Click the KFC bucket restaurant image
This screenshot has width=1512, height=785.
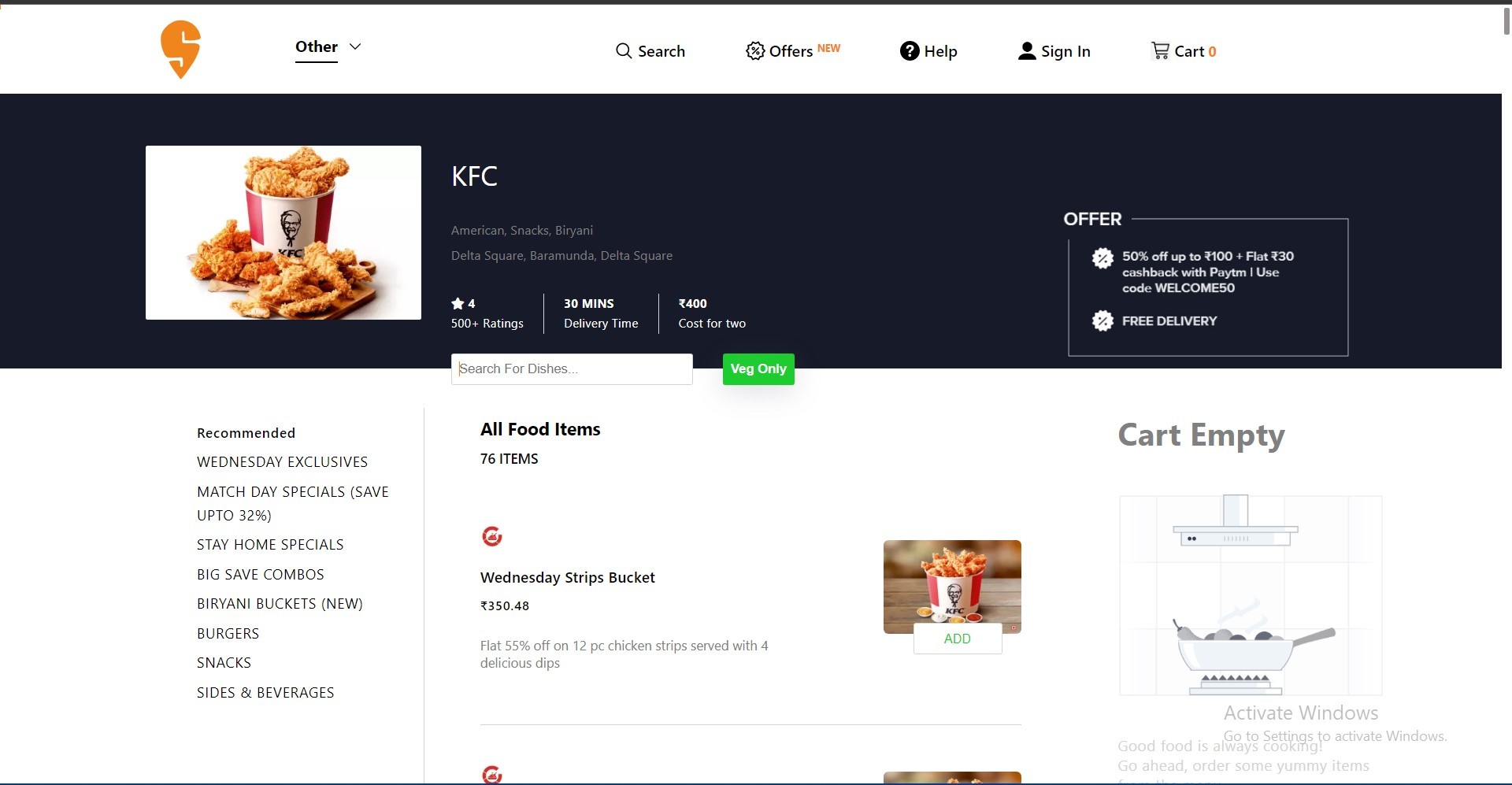283,232
